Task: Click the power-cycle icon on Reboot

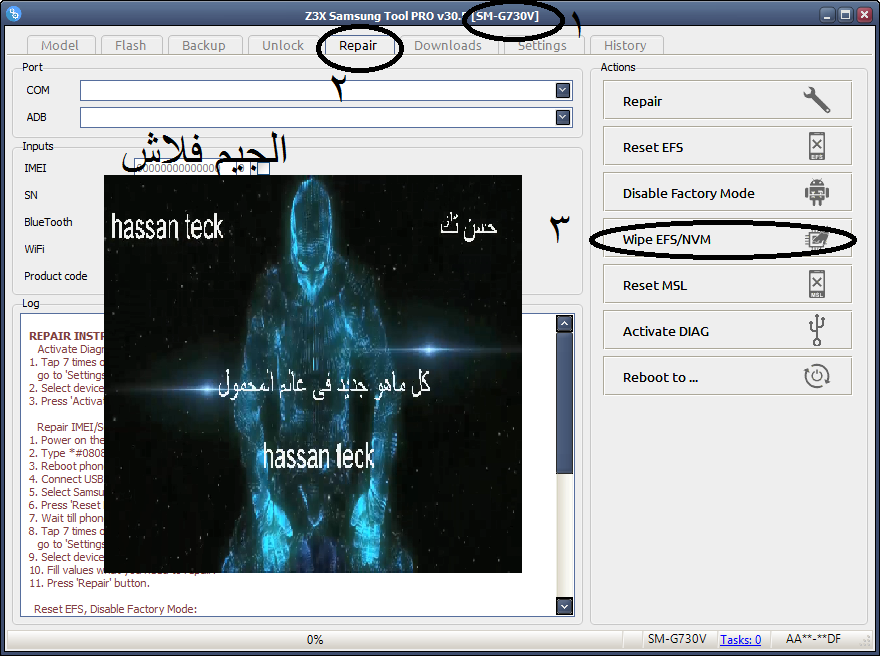Action: [817, 377]
